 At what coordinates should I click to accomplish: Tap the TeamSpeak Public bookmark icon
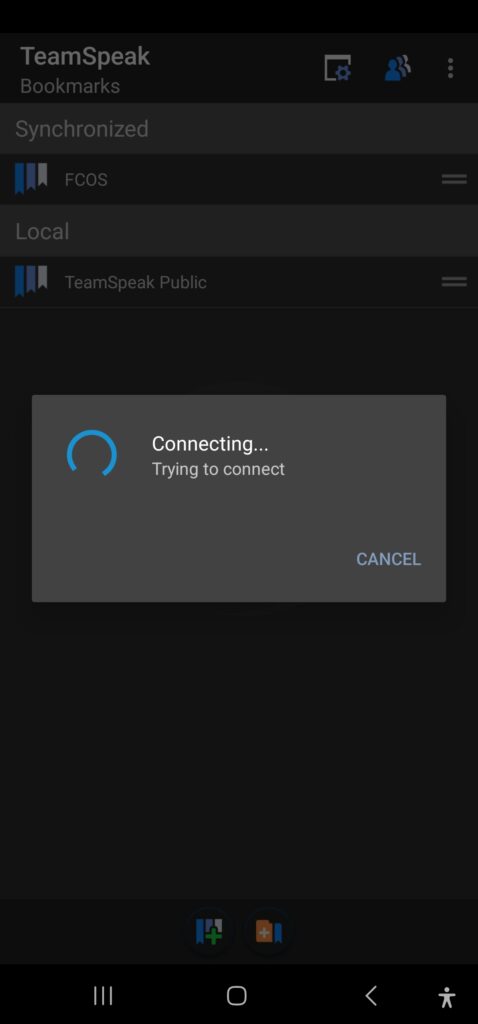(31, 281)
